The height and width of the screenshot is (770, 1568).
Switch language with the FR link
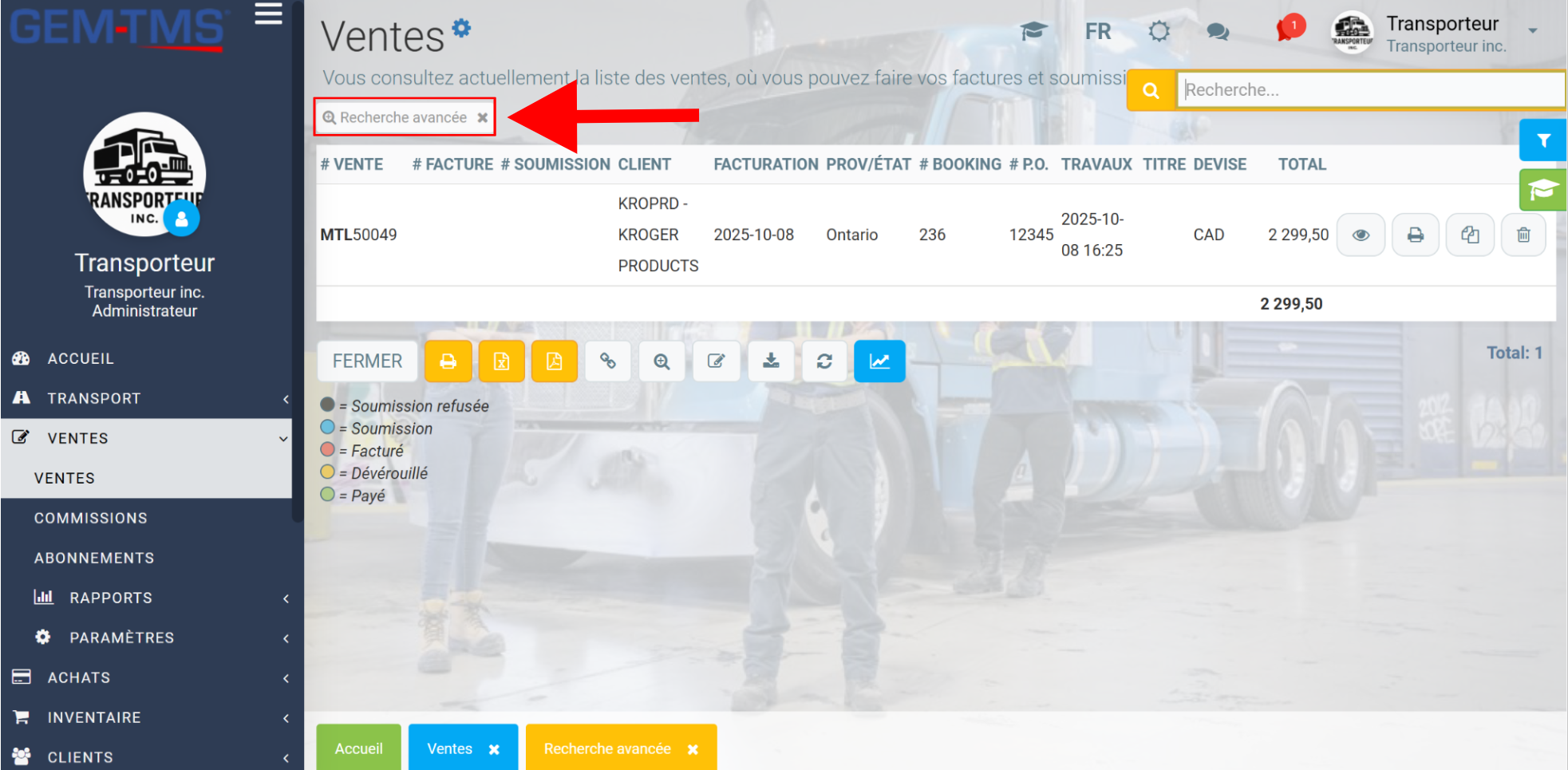[1098, 31]
